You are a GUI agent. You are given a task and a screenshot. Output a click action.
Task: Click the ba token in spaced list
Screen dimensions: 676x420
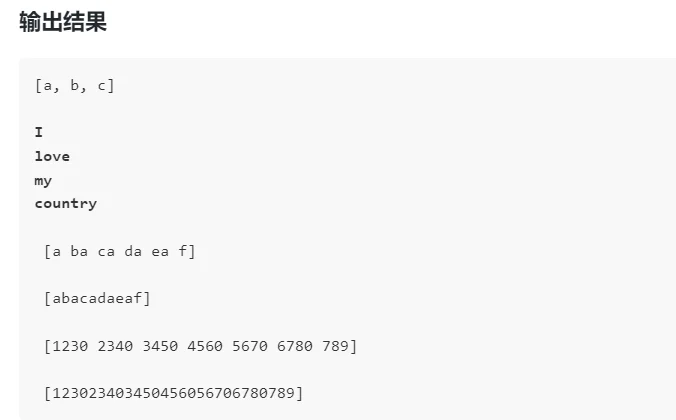(79, 251)
